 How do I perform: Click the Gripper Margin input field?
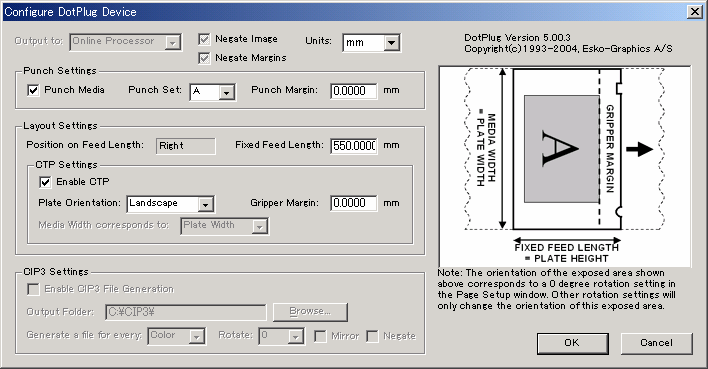[x=354, y=203]
